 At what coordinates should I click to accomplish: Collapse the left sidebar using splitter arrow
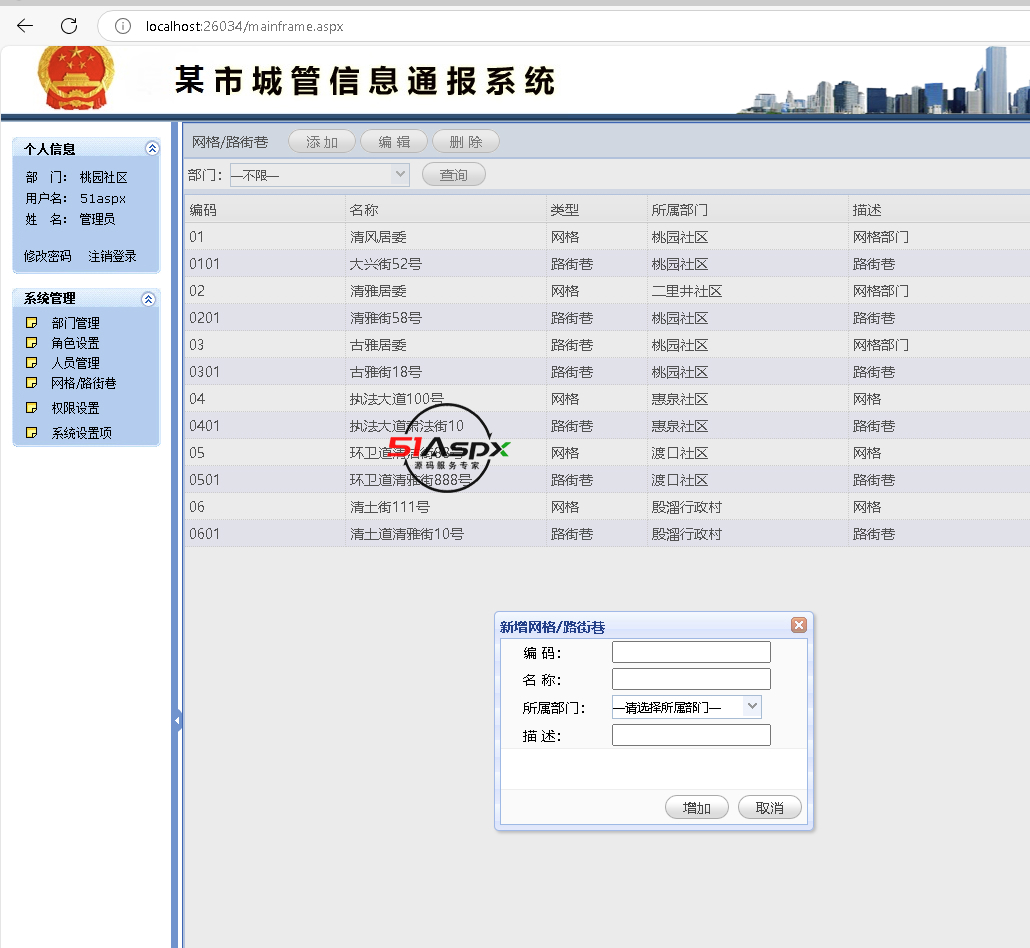(177, 720)
